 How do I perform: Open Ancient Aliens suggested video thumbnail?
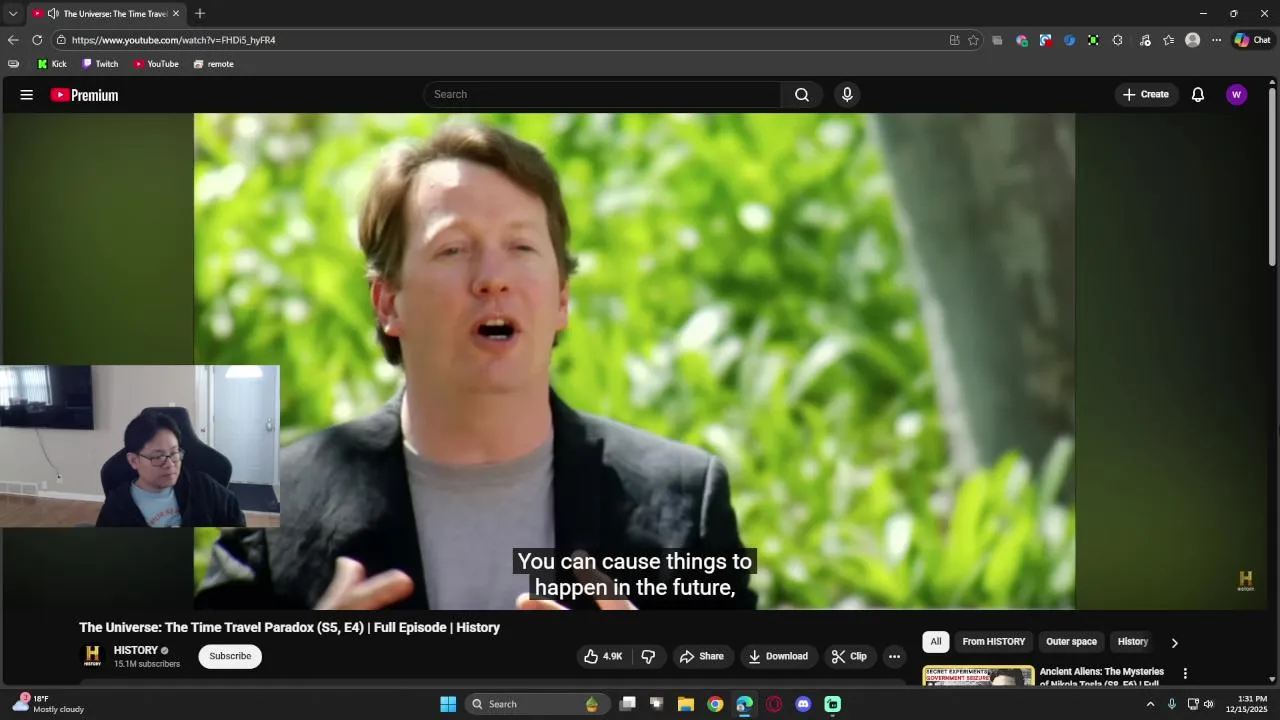pos(978,676)
